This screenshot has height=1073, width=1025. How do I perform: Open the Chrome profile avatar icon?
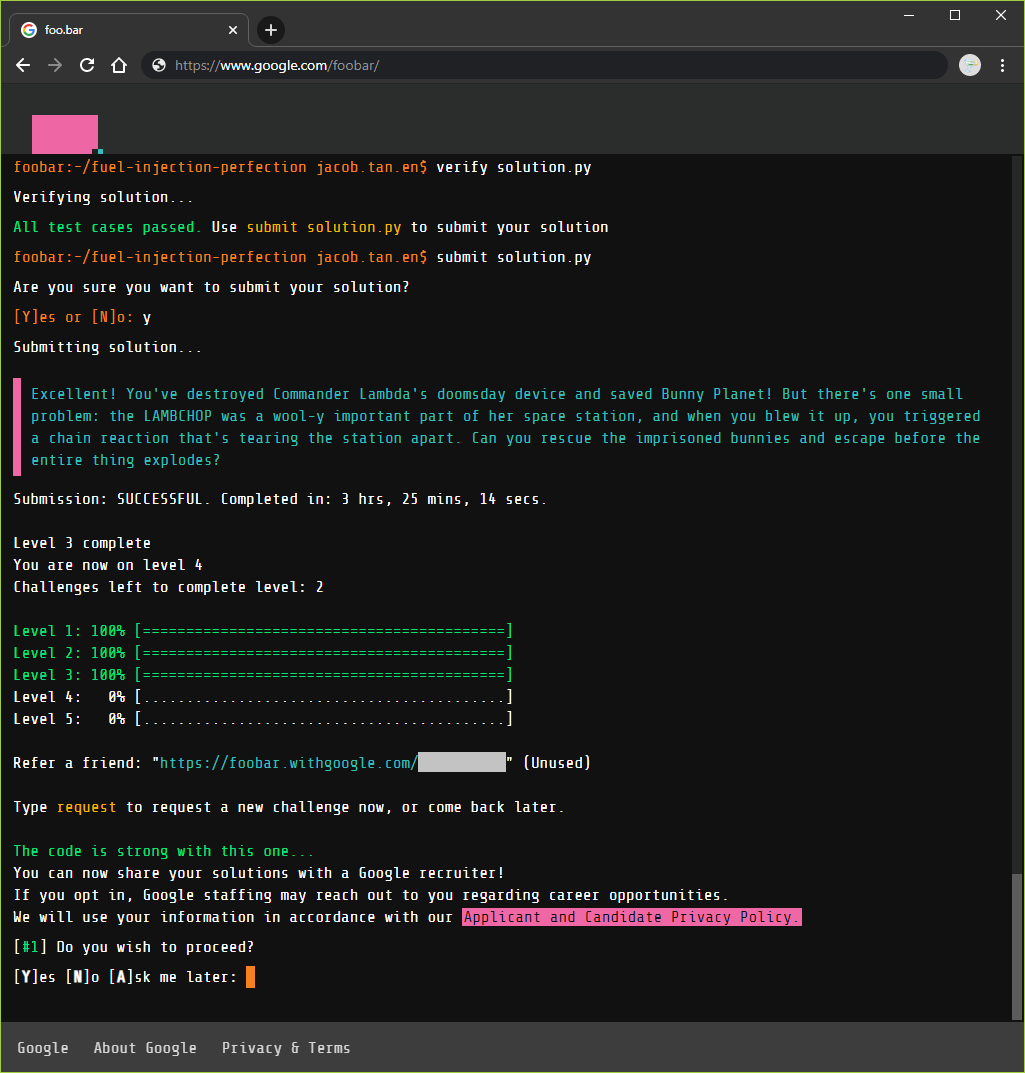coord(970,65)
